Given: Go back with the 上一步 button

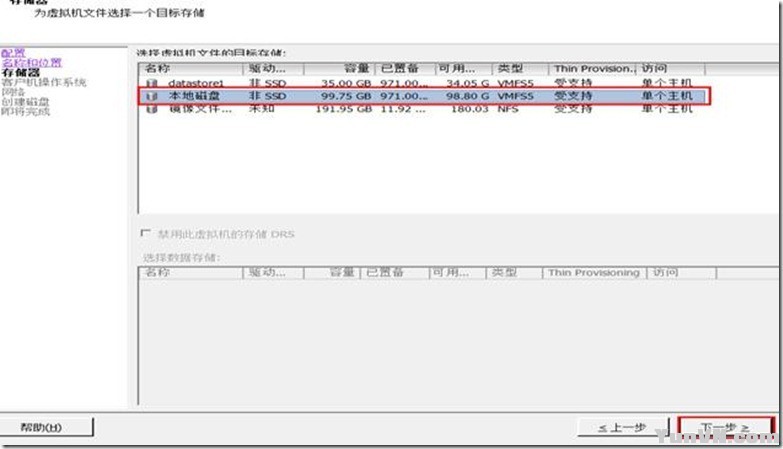Looking at the screenshot, I should coord(622,427).
